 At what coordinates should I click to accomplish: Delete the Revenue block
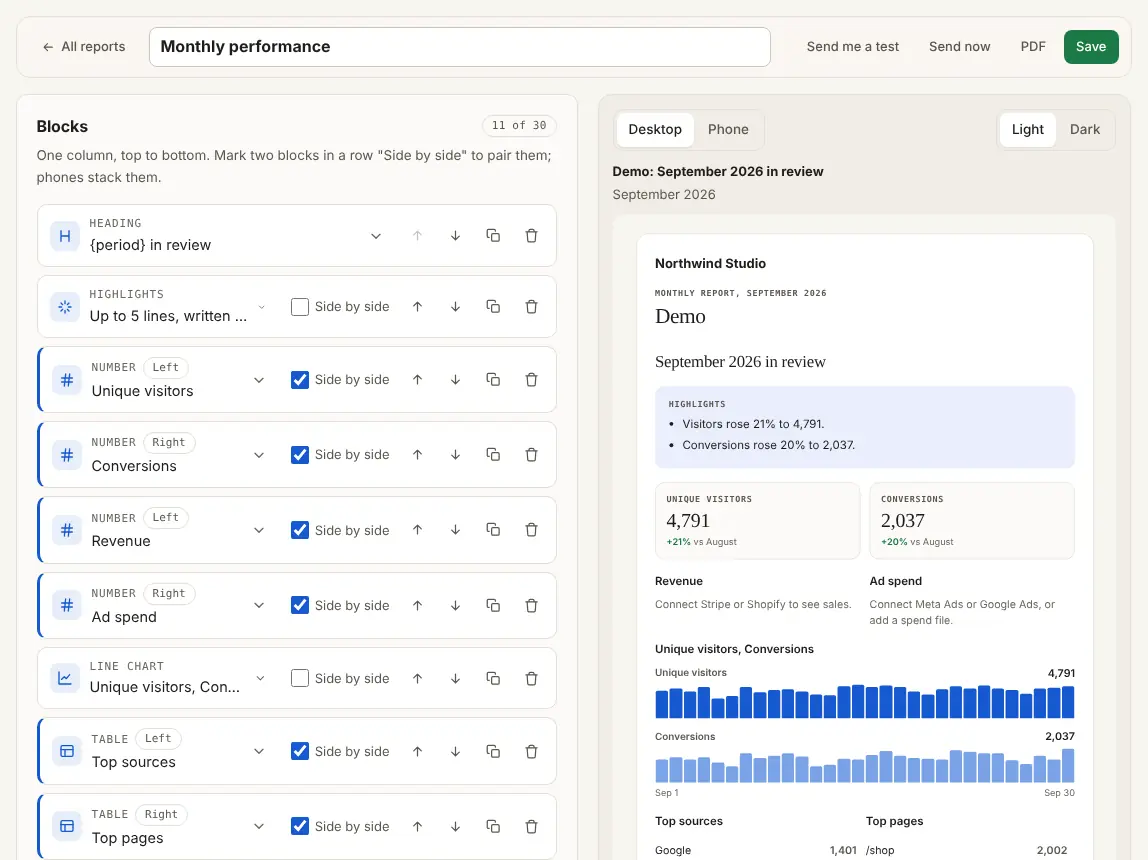pyautogui.click(x=532, y=530)
